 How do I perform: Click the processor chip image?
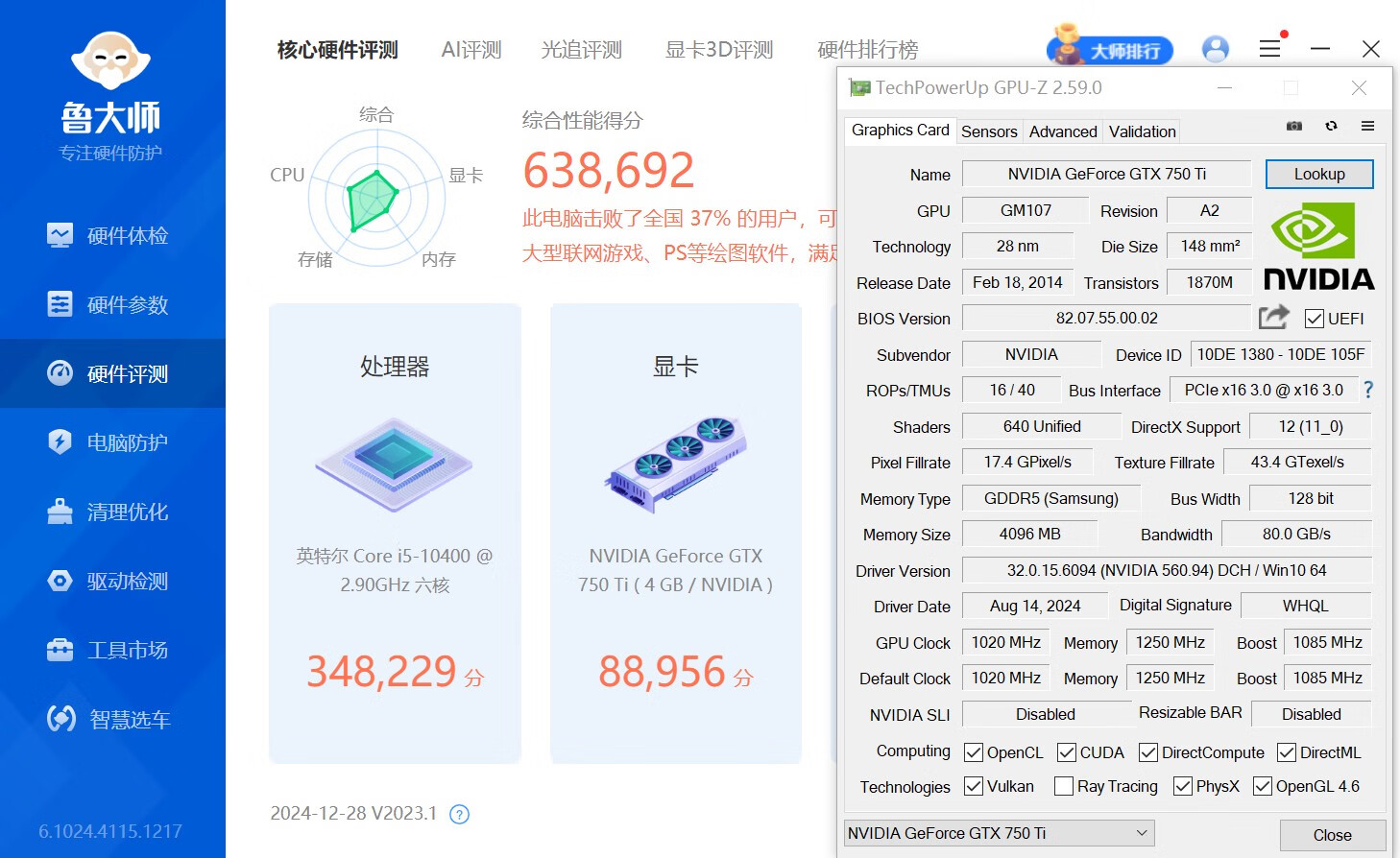(395, 465)
